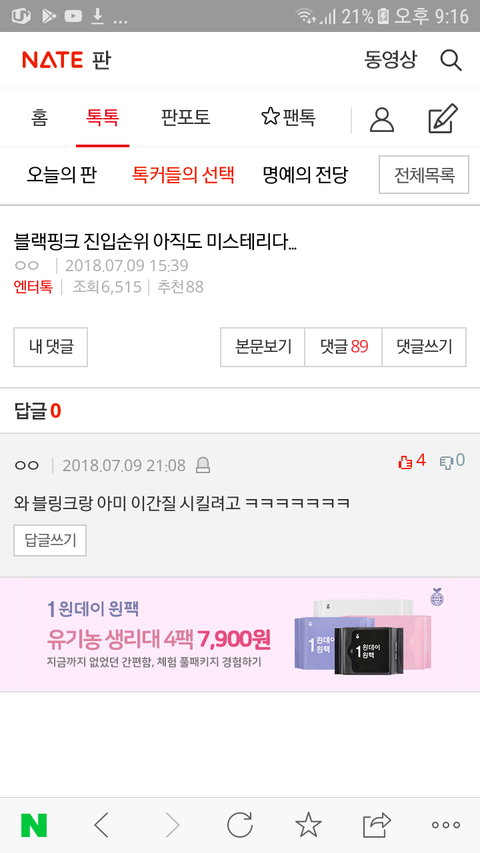The width and height of the screenshot is (480, 853).
Task: Open the search magnifier icon
Action: [451, 60]
